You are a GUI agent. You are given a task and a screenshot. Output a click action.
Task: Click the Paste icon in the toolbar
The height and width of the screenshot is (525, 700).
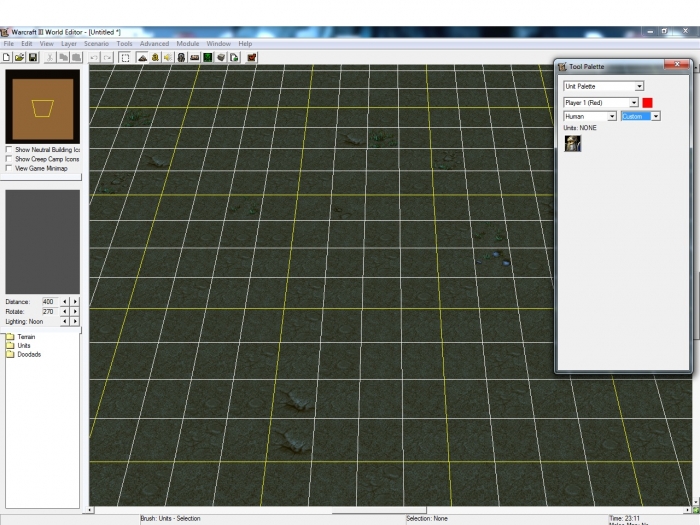77,58
